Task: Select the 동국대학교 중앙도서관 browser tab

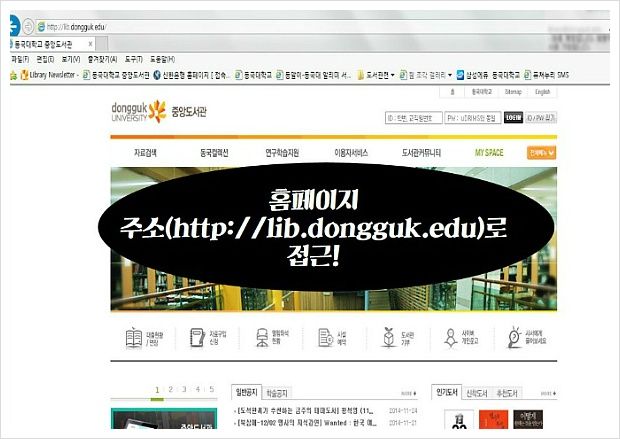Action: [x=49, y=44]
